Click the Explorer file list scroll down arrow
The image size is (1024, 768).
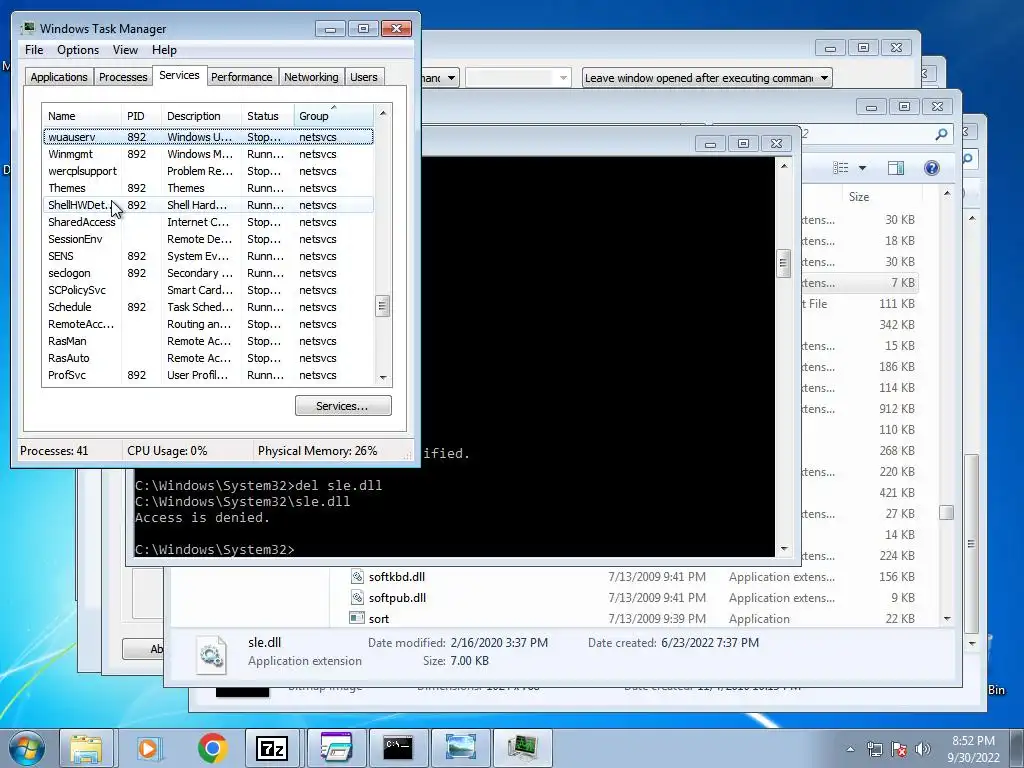point(947,618)
